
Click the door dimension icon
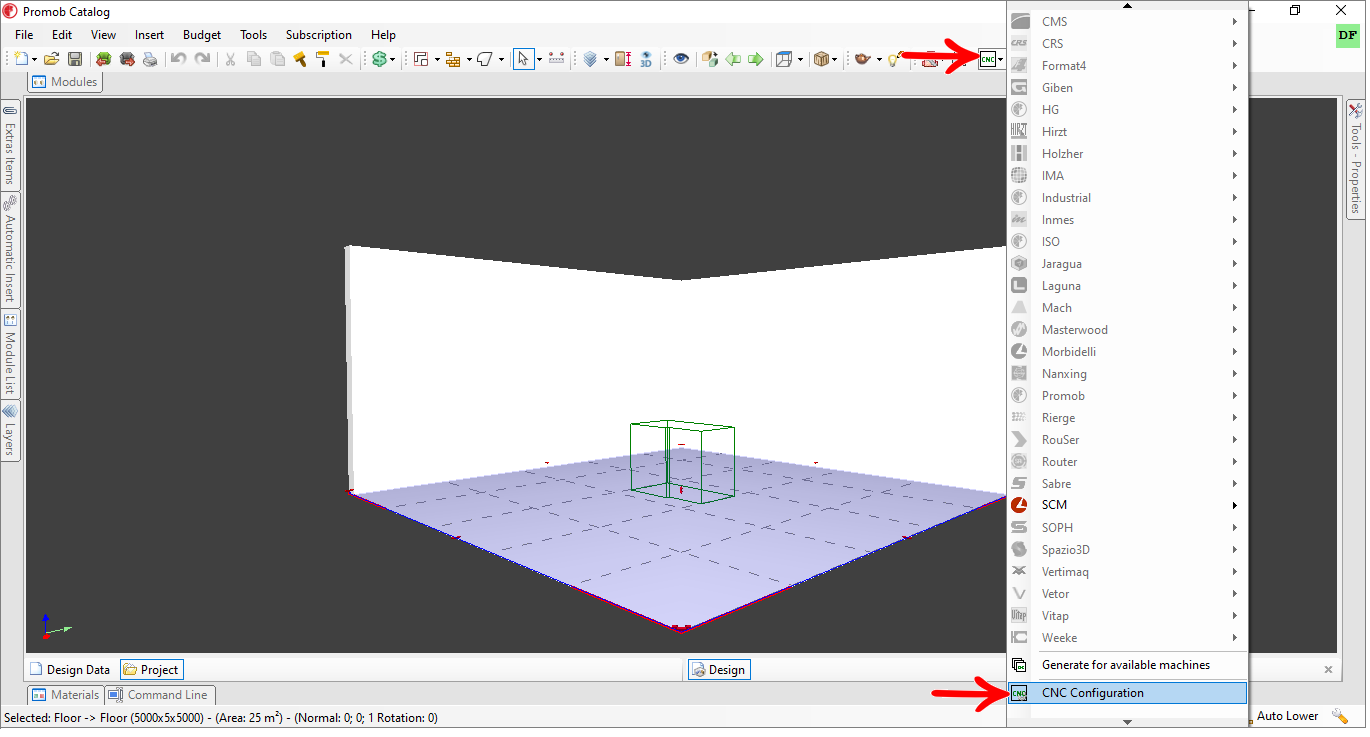point(623,59)
